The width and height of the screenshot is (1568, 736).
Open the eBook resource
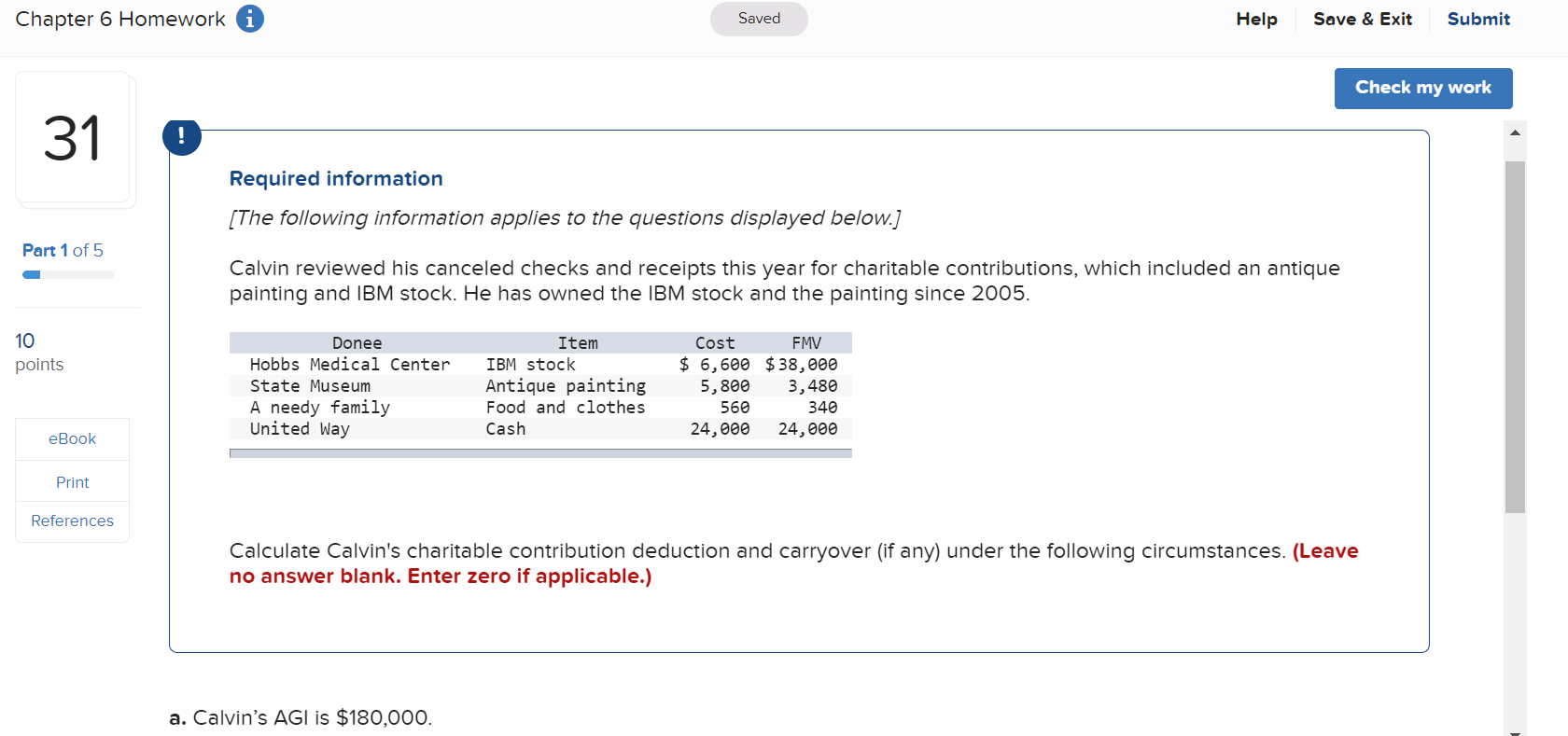point(72,438)
